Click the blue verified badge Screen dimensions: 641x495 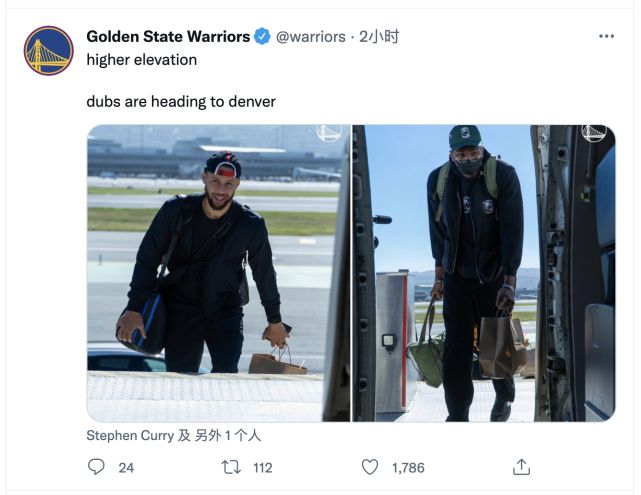tap(262, 37)
